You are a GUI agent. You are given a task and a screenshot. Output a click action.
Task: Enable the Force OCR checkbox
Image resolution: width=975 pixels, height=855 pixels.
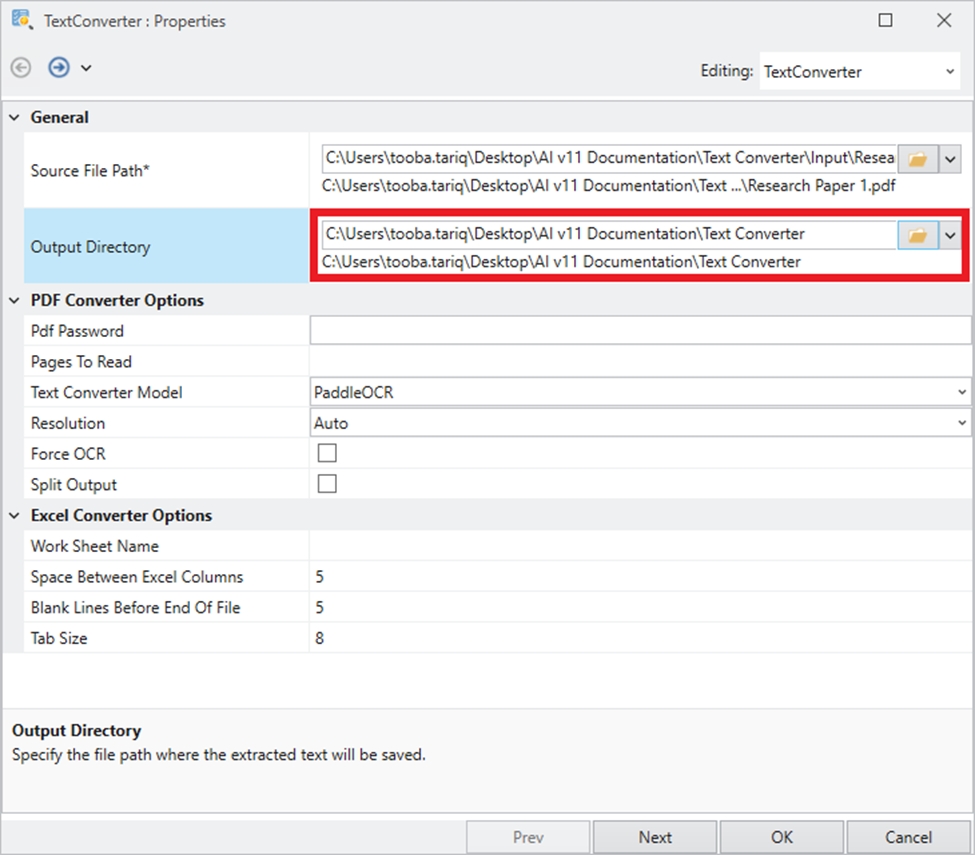pos(327,453)
